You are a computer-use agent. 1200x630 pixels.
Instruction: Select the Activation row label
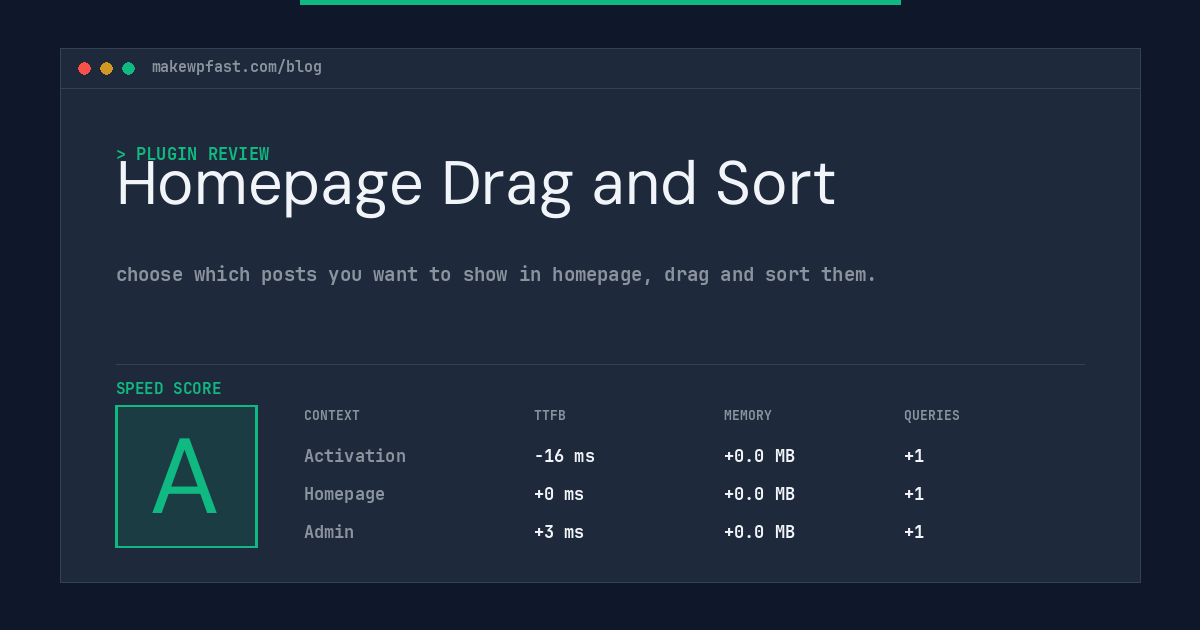355,456
